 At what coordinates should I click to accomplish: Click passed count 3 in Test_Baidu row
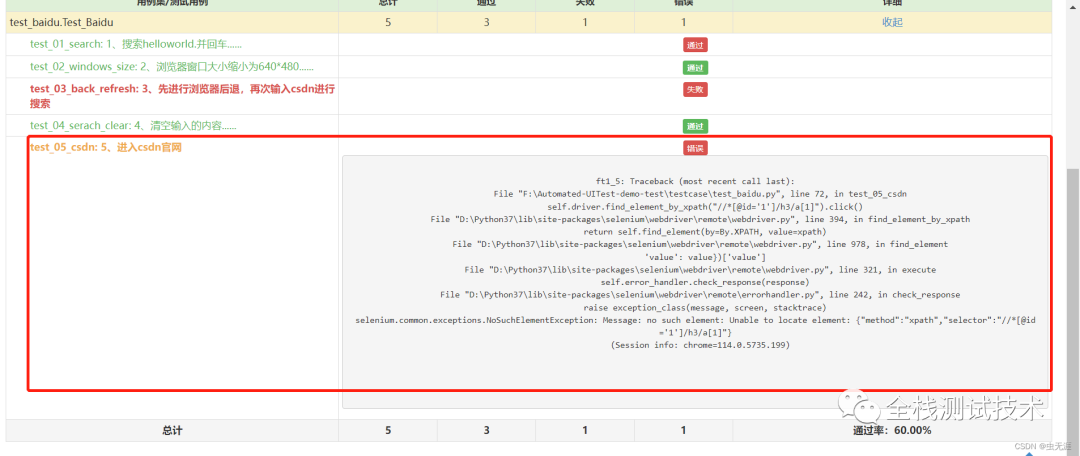[x=486, y=22]
